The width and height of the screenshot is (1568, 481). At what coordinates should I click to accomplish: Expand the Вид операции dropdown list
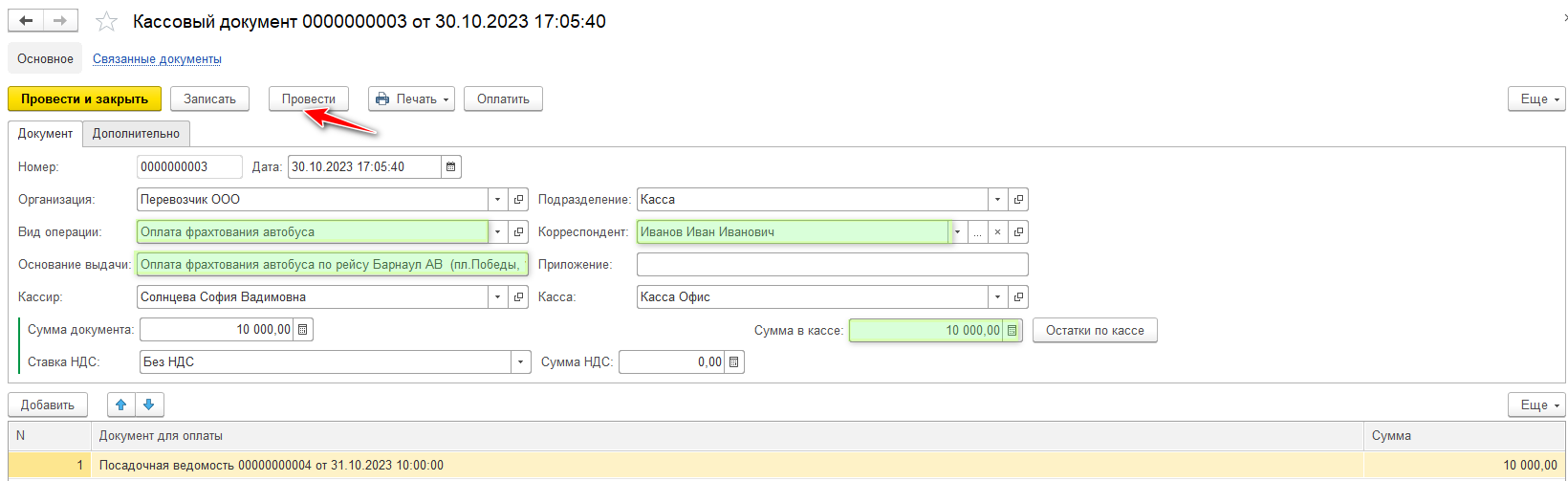click(x=497, y=232)
